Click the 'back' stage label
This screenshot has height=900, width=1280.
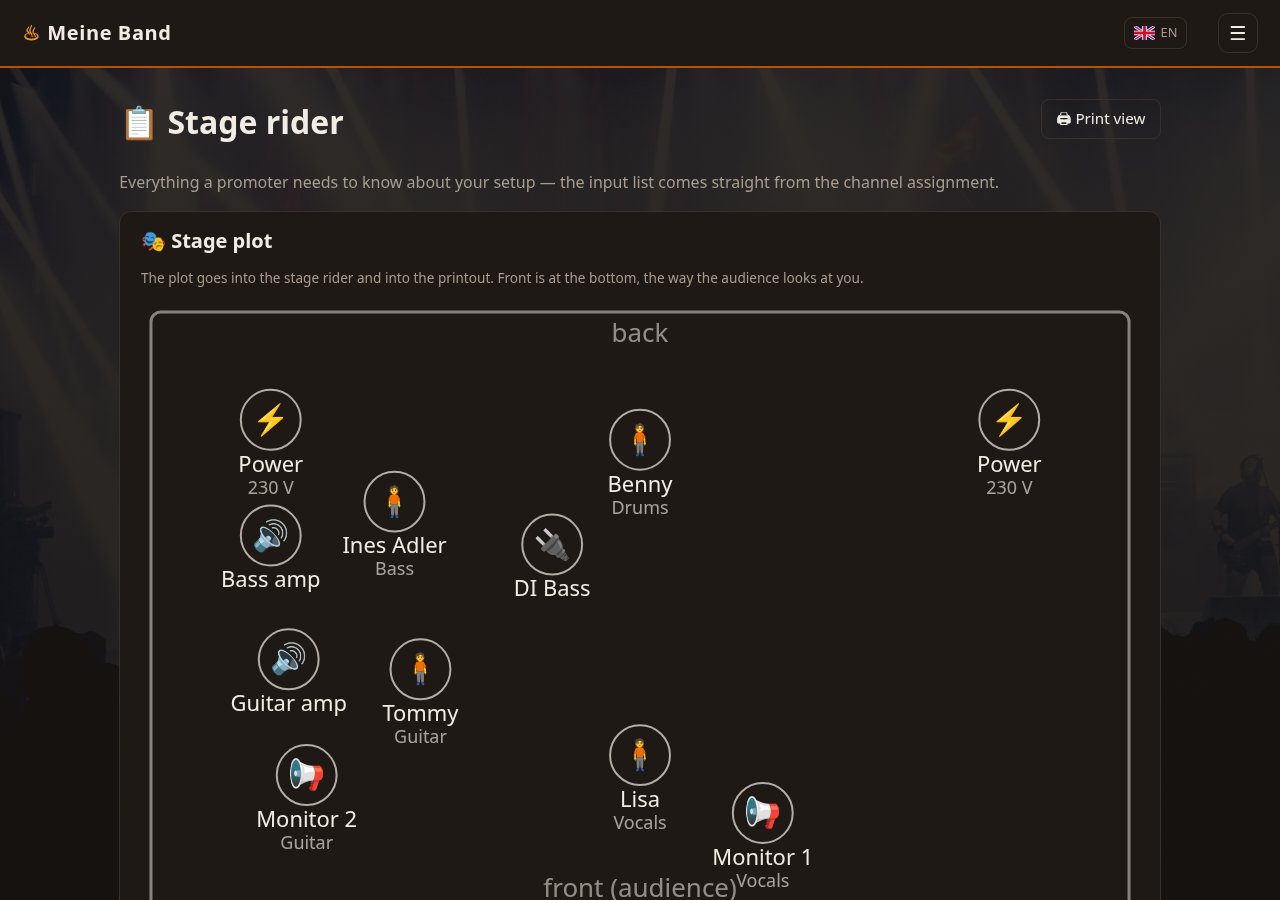pos(640,333)
